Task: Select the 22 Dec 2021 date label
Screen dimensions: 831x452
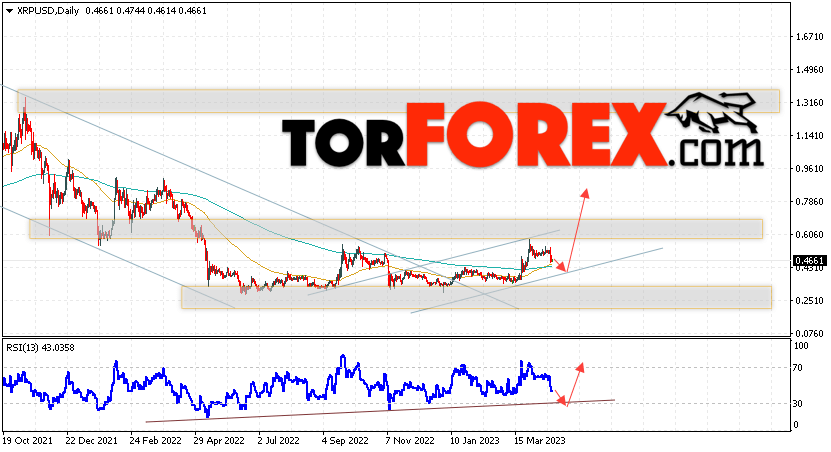Action: pos(92,440)
